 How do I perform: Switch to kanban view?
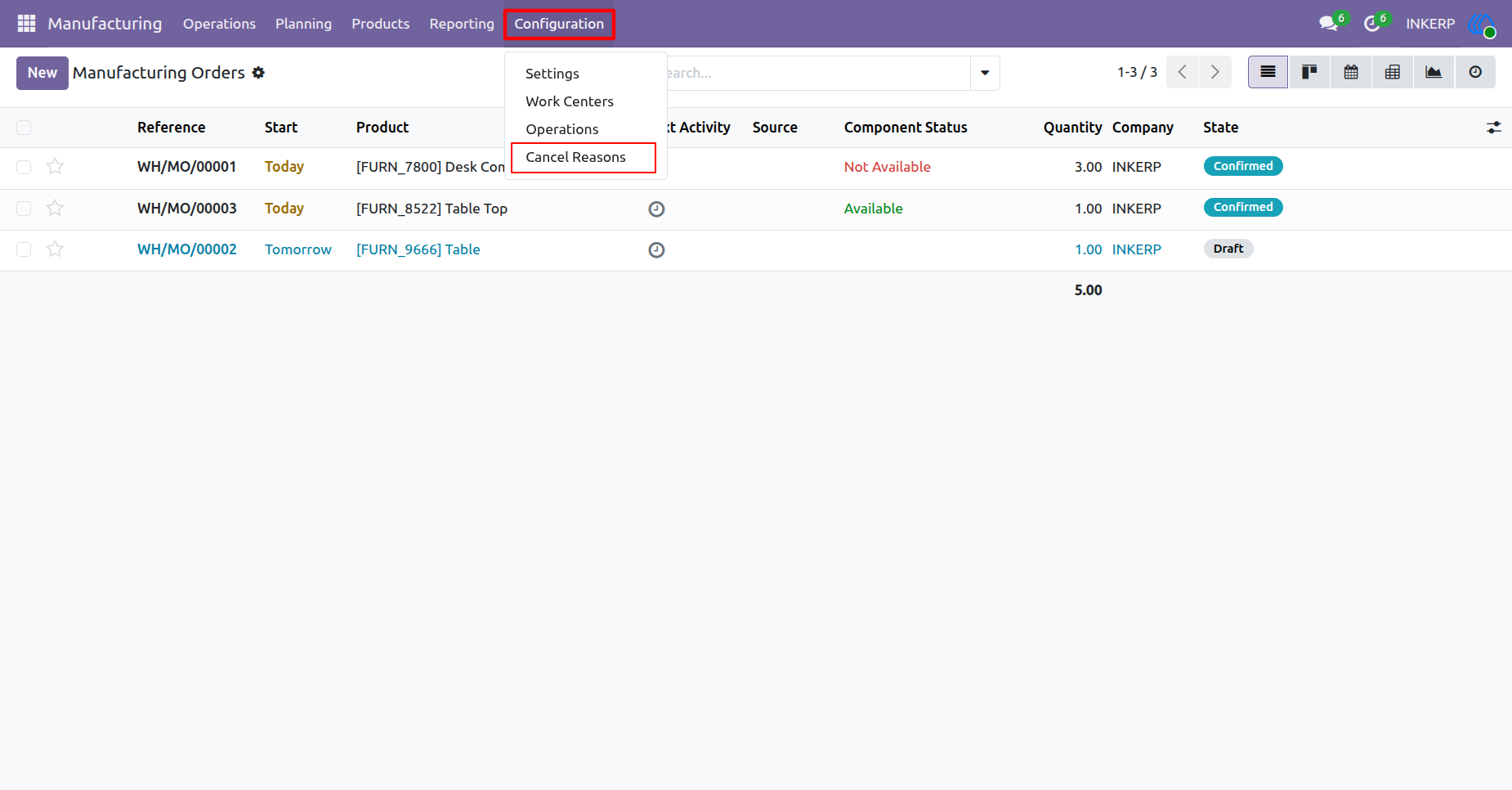coord(1309,72)
